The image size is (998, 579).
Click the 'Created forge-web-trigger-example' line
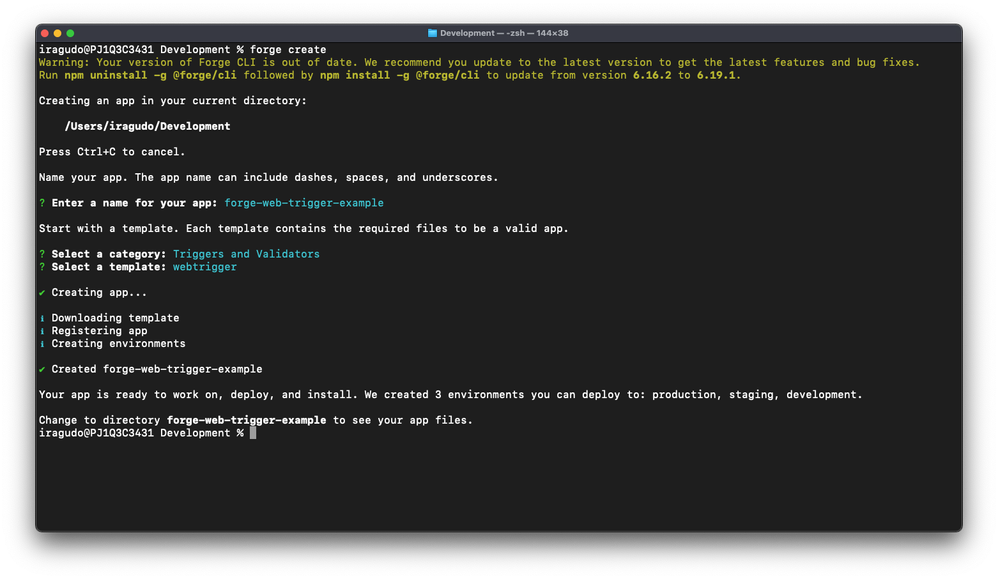tap(157, 369)
